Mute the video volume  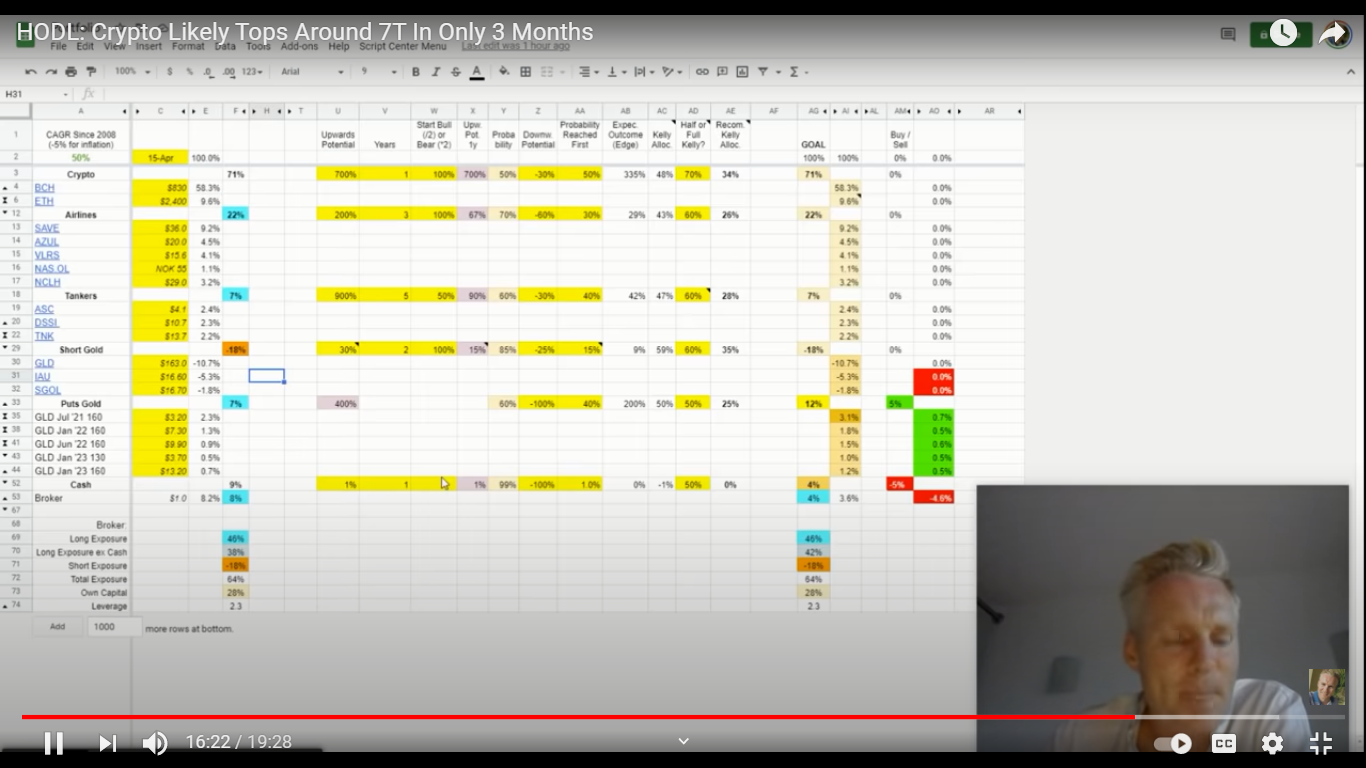click(155, 743)
